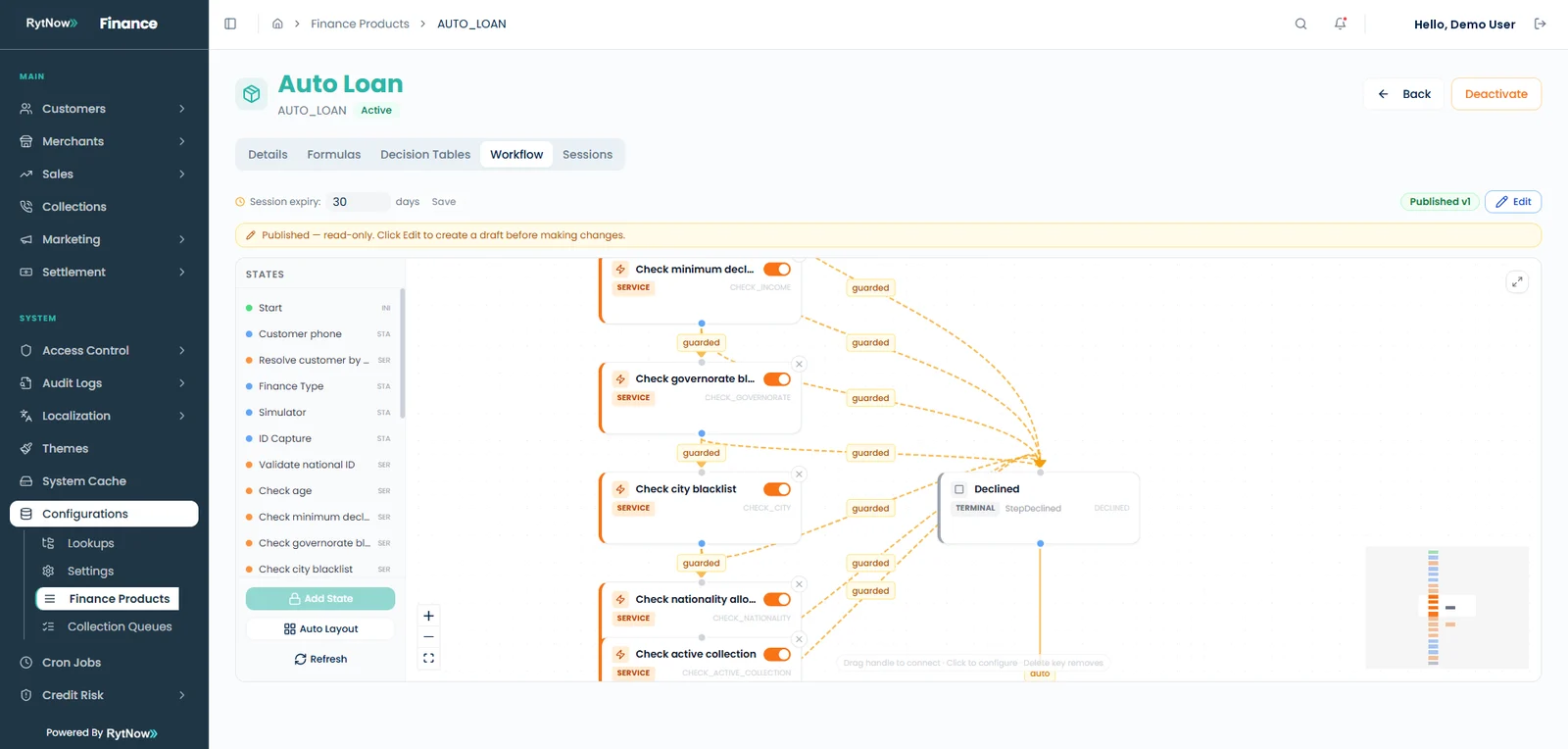1568x749 pixels.
Task: Open the Decision Tables tab
Action: [x=425, y=155]
